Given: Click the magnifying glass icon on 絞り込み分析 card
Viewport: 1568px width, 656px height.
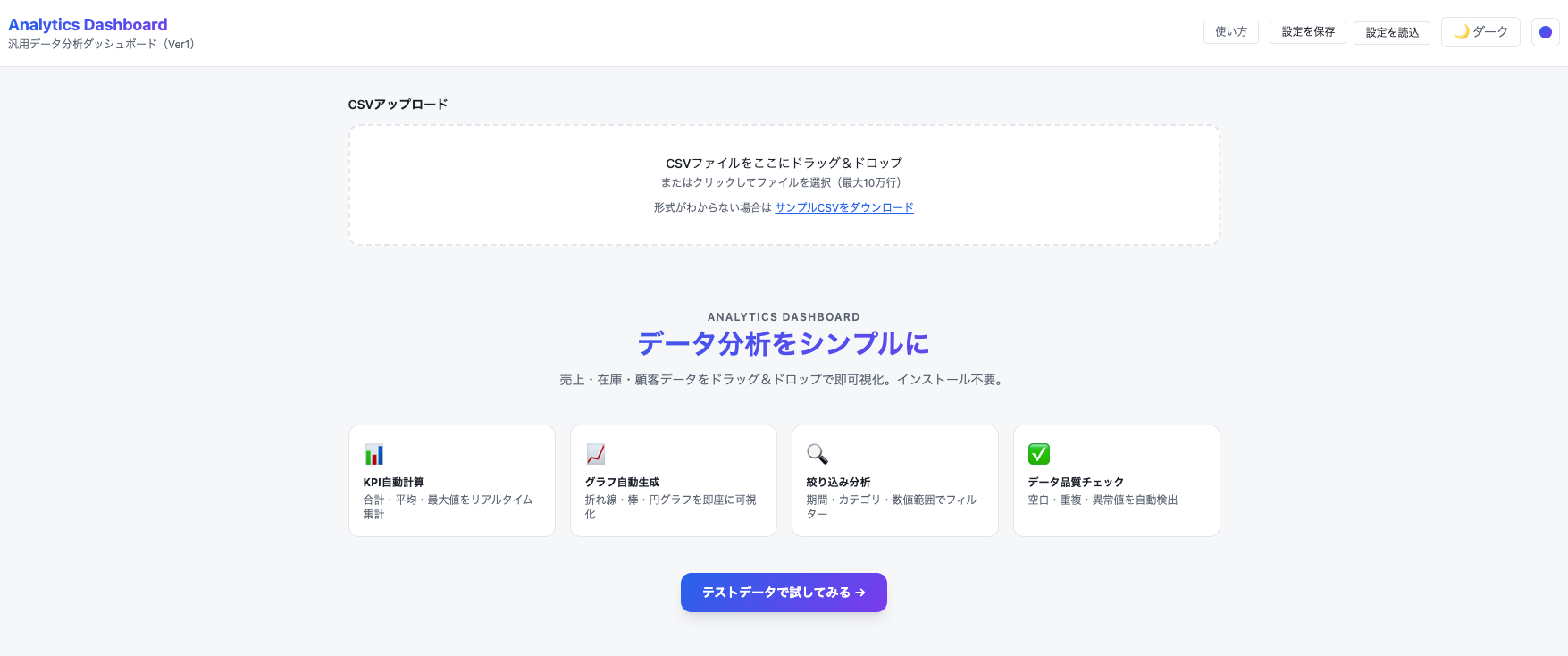Looking at the screenshot, I should [818, 454].
